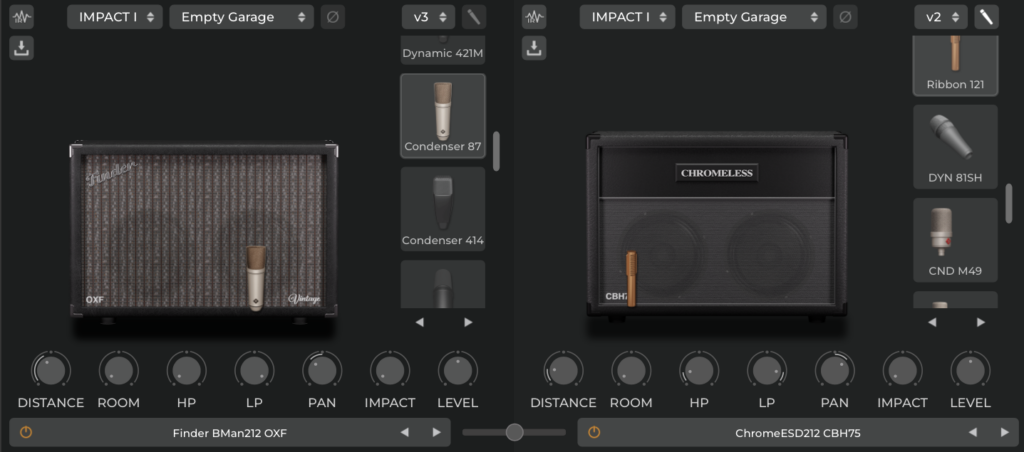The height and width of the screenshot is (452, 1024).
Task: Open the v2 version dropdown
Action: tap(941, 17)
